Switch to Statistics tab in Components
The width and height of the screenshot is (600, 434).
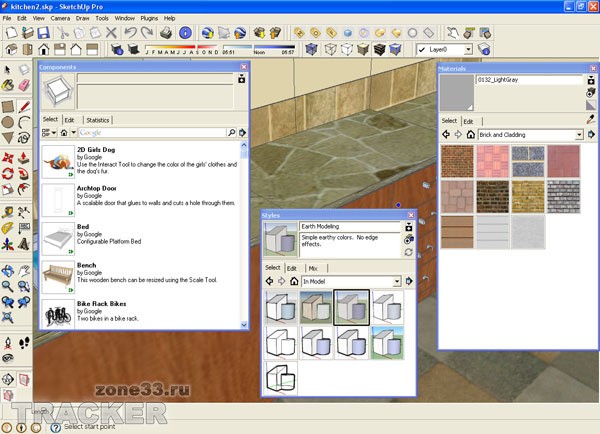pyautogui.click(x=98, y=120)
